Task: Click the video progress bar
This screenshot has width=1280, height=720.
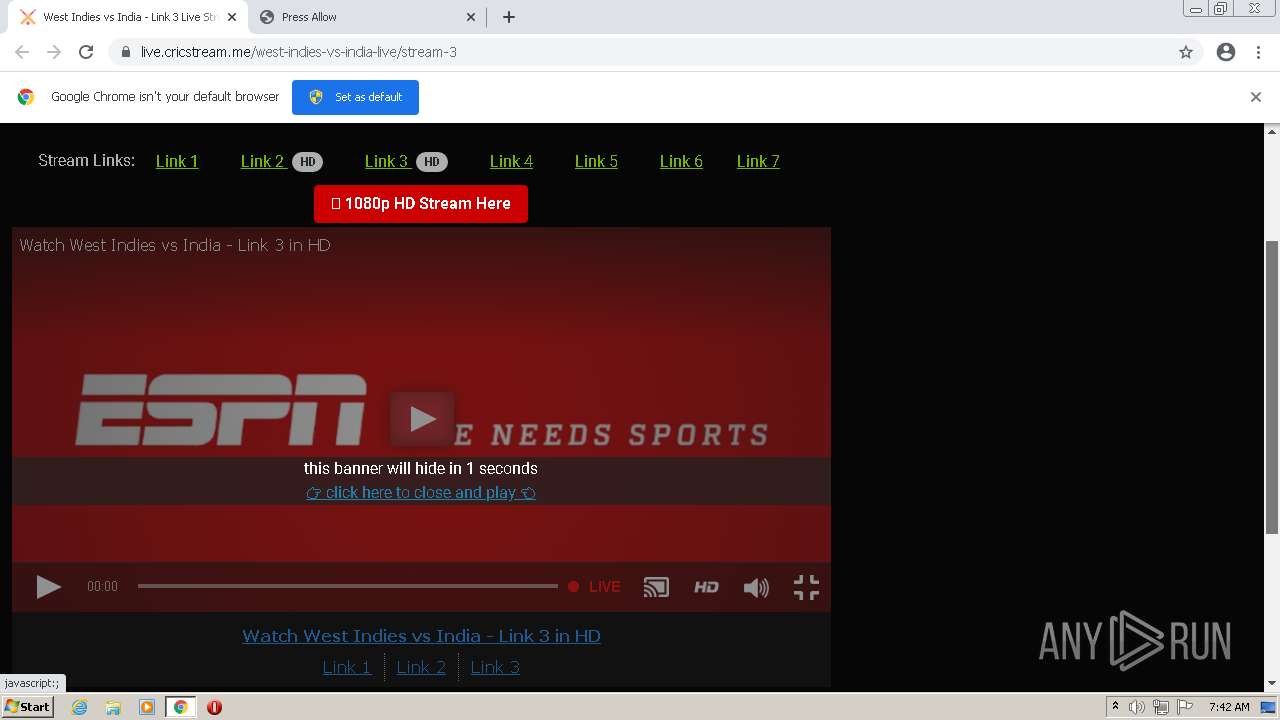Action: click(x=347, y=586)
